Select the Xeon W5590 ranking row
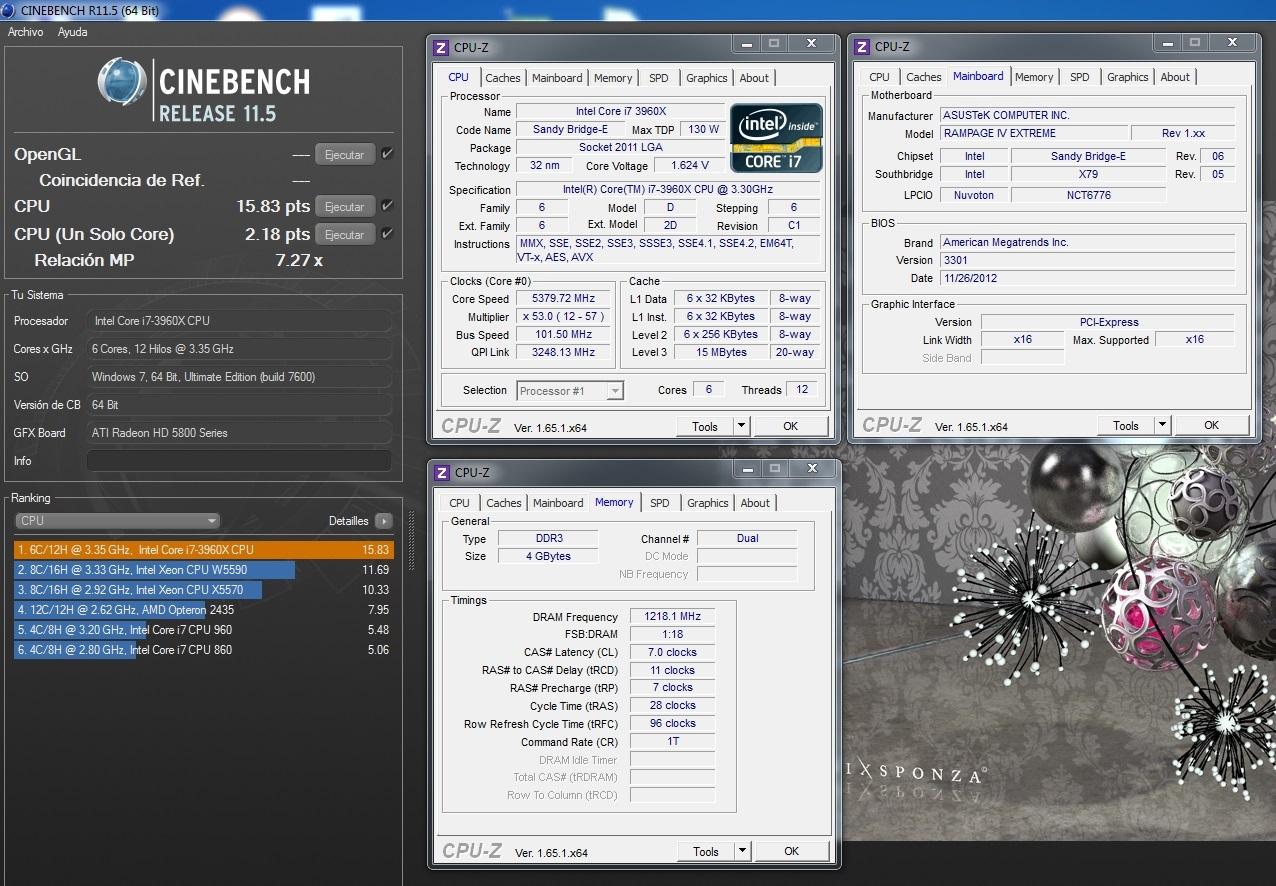This screenshot has height=886, width=1276. 204,570
